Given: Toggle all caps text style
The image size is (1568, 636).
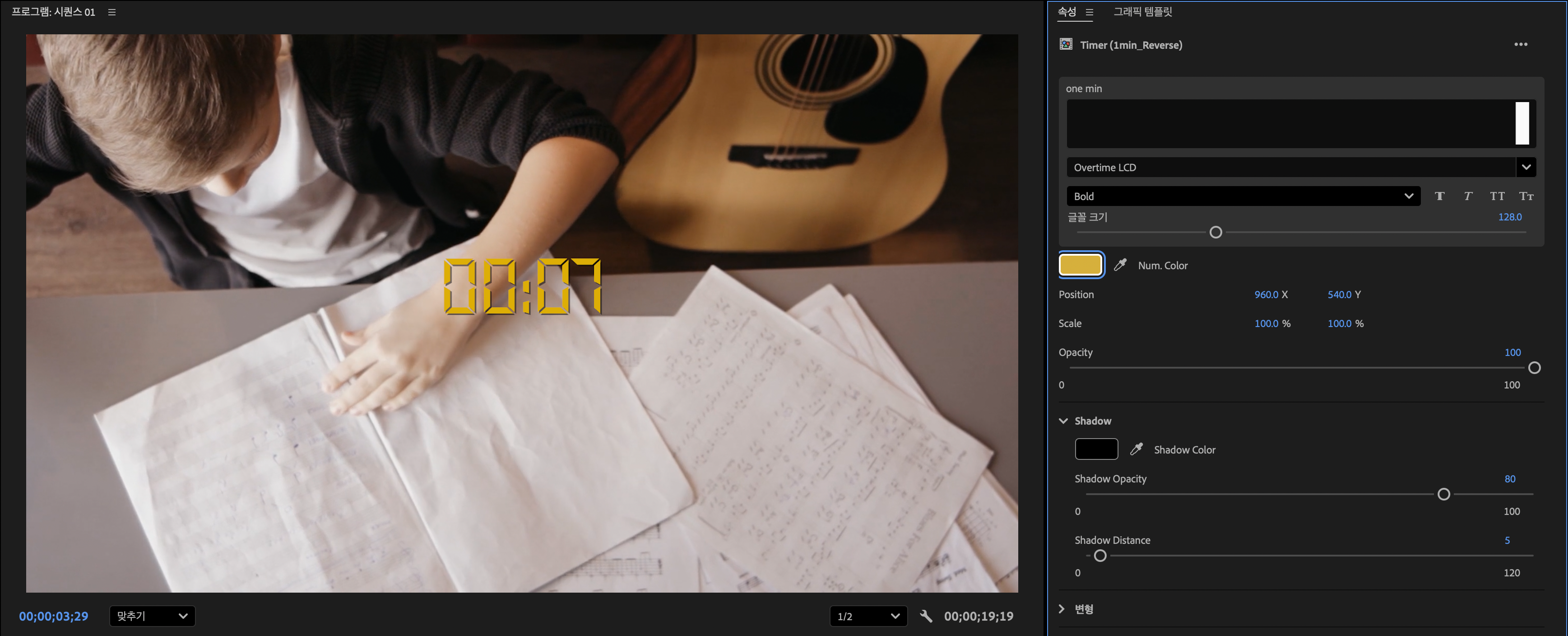Looking at the screenshot, I should pyautogui.click(x=1497, y=196).
